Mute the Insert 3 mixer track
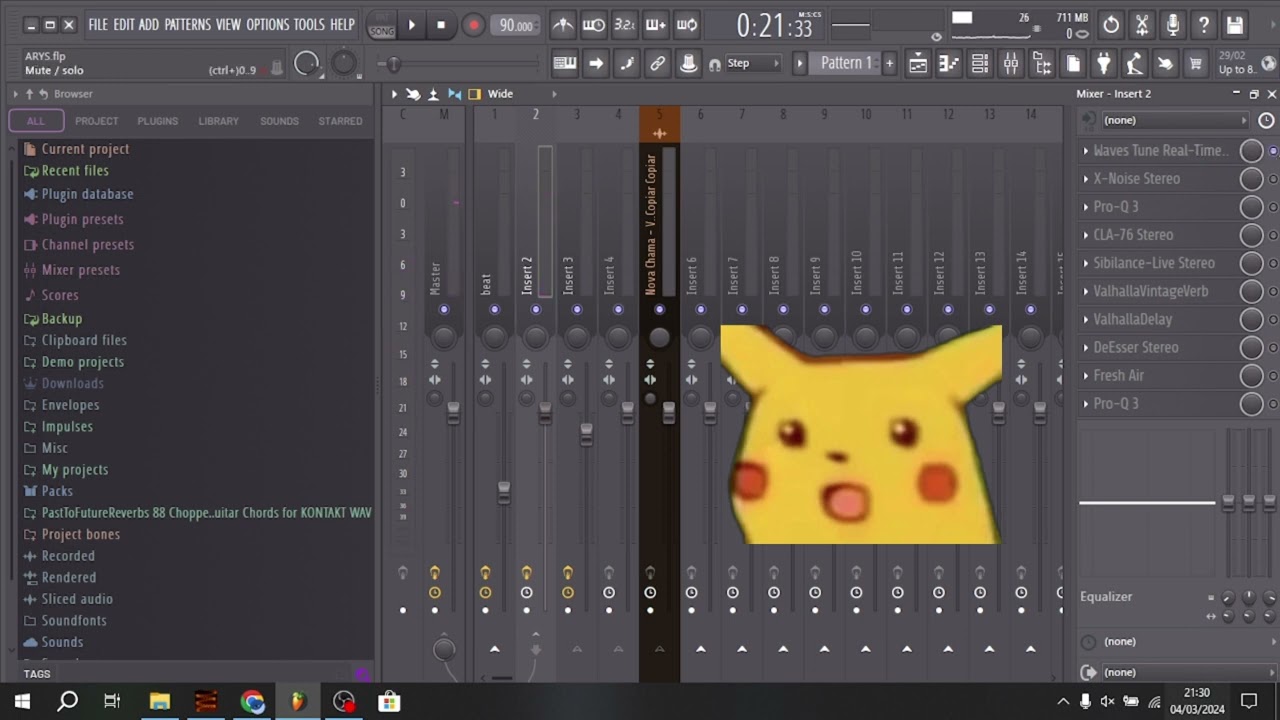The image size is (1280, 720). pyautogui.click(x=577, y=310)
